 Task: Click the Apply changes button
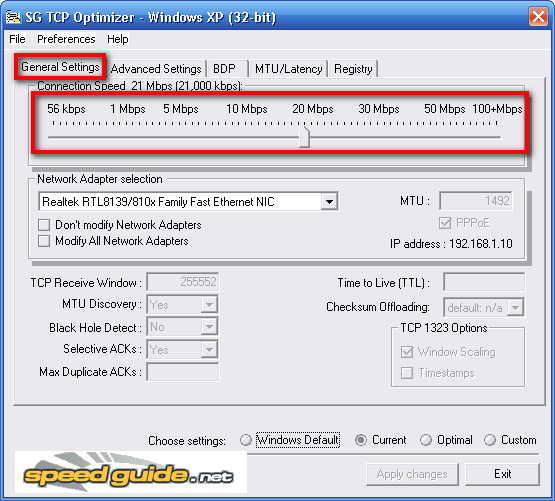point(412,474)
